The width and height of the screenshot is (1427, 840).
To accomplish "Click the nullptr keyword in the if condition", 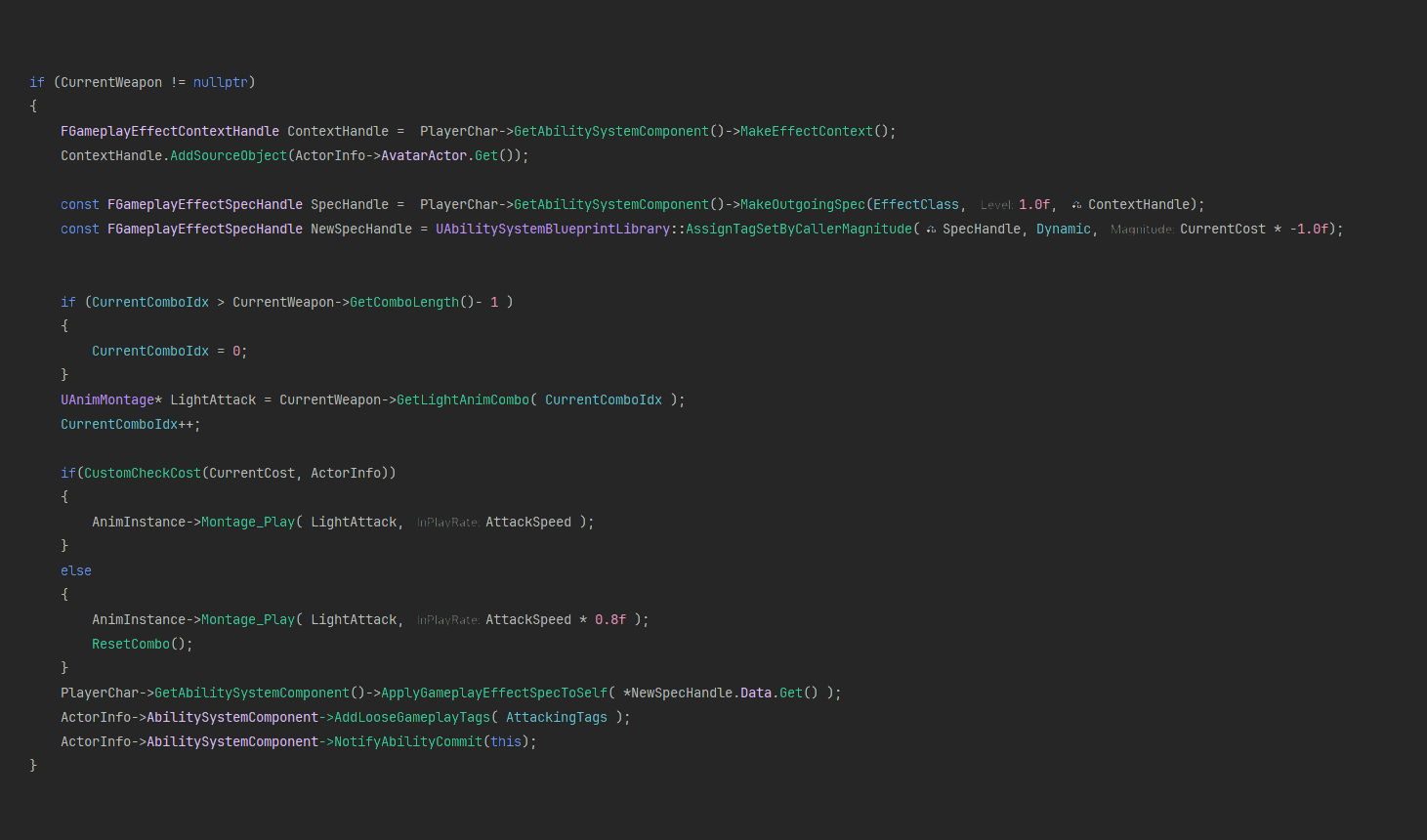I will (x=220, y=82).
